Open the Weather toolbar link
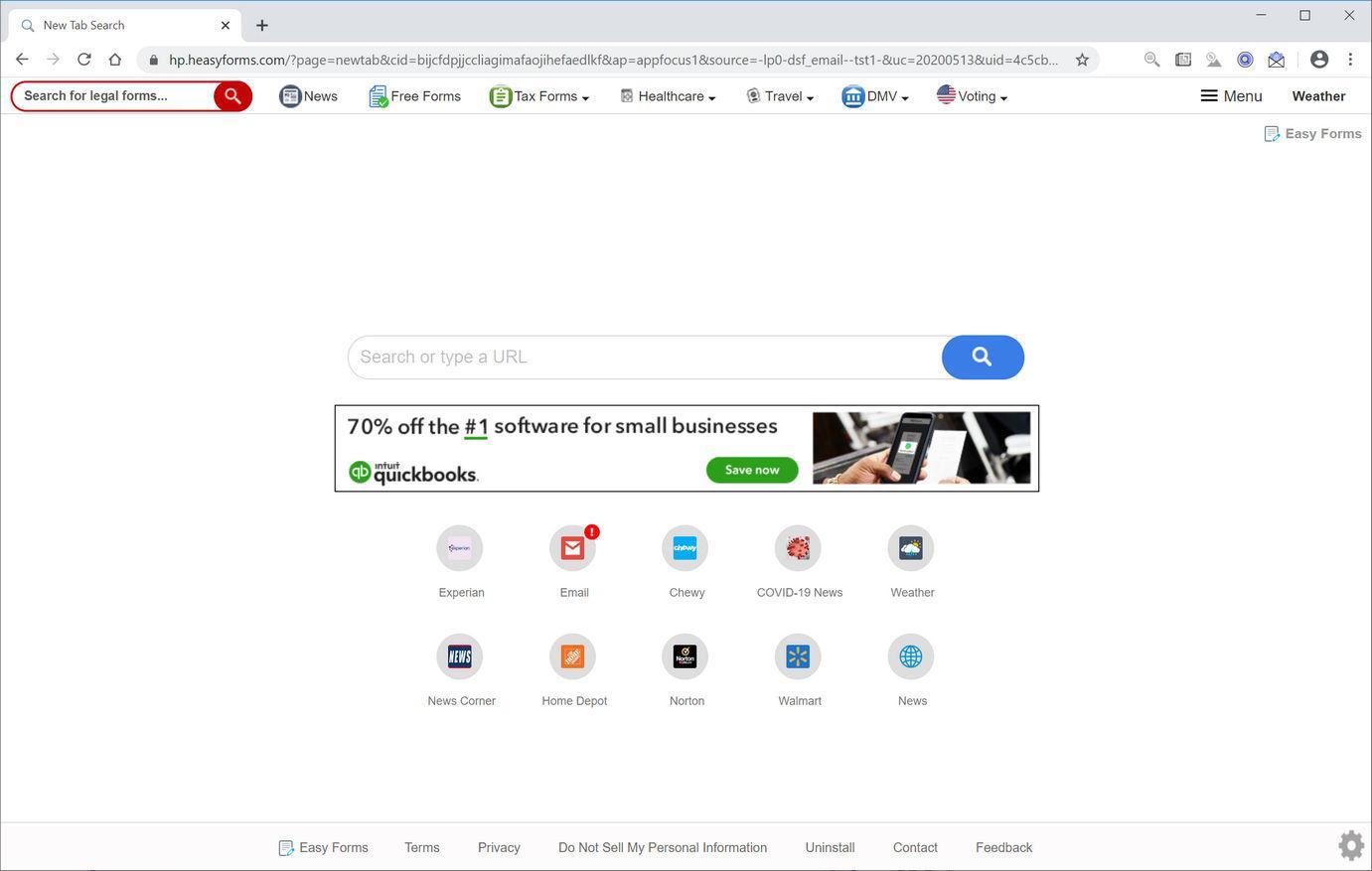The width and height of the screenshot is (1372, 871). pos(1318,96)
